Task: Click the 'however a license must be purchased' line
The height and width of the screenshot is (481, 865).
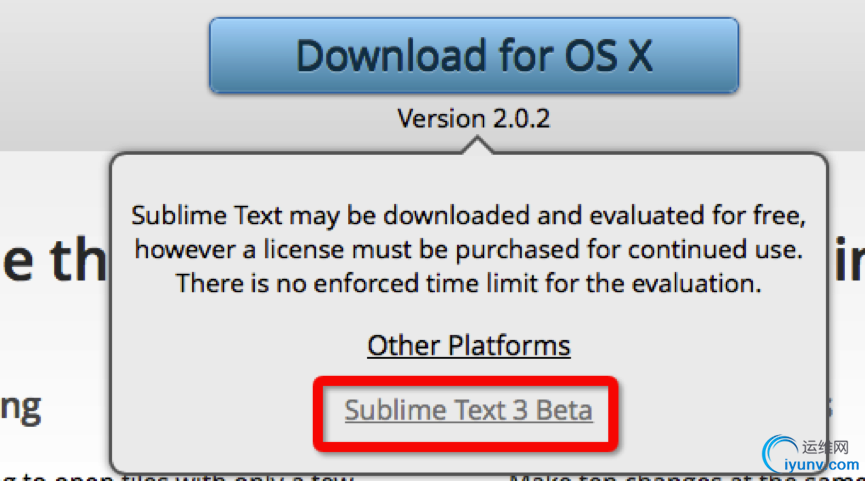Action: [x=469, y=250]
